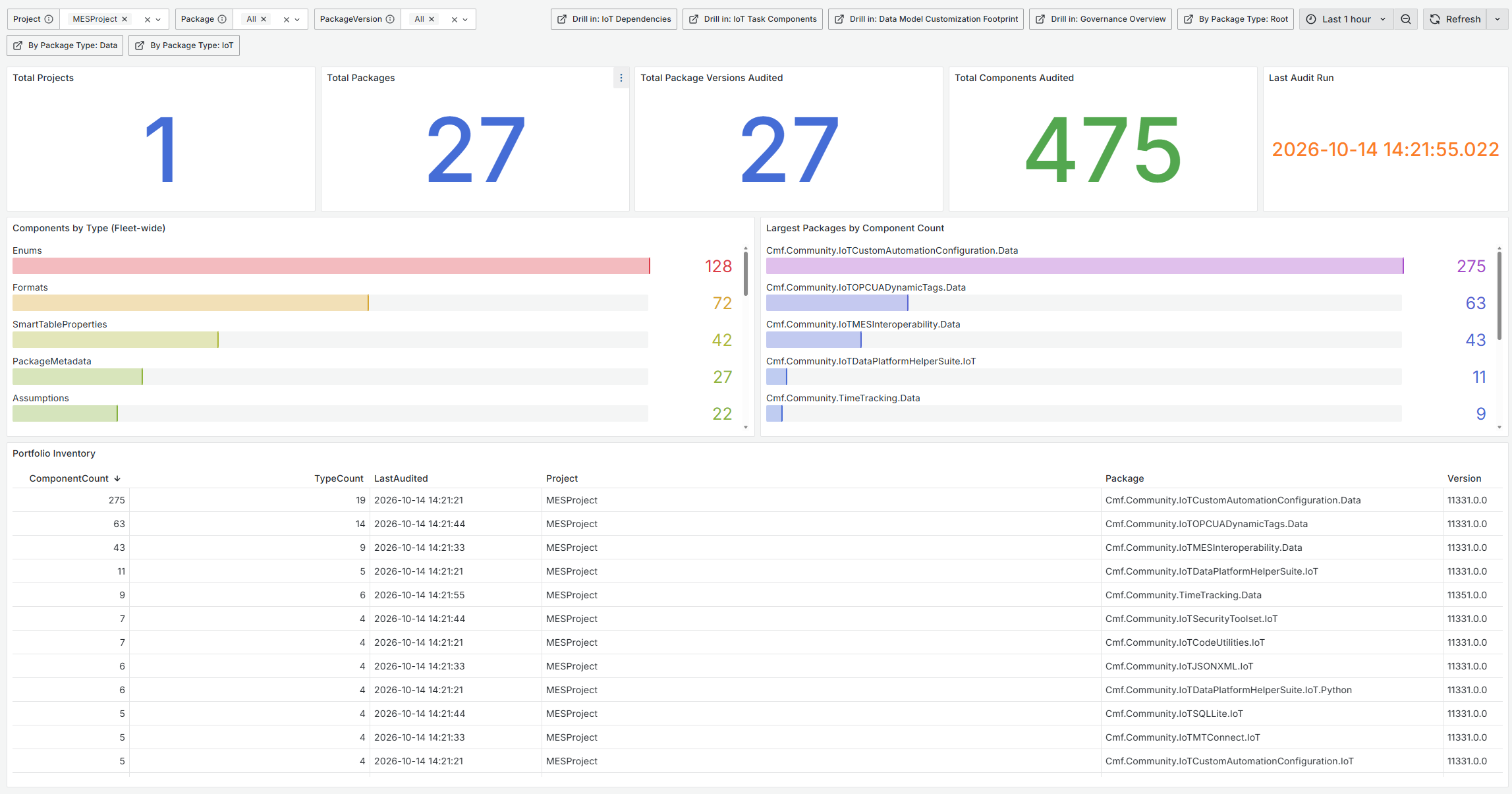
Task: Open the Total Packages panel menu
Action: tap(621, 78)
